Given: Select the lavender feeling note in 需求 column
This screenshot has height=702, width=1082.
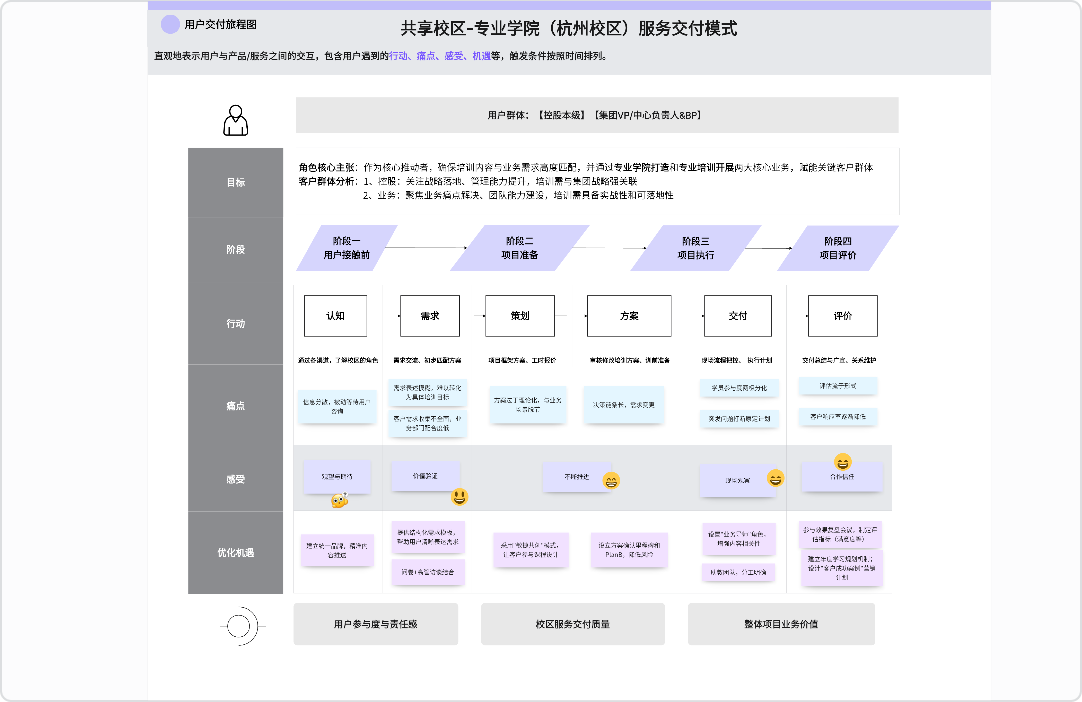Looking at the screenshot, I should coord(425,476).
